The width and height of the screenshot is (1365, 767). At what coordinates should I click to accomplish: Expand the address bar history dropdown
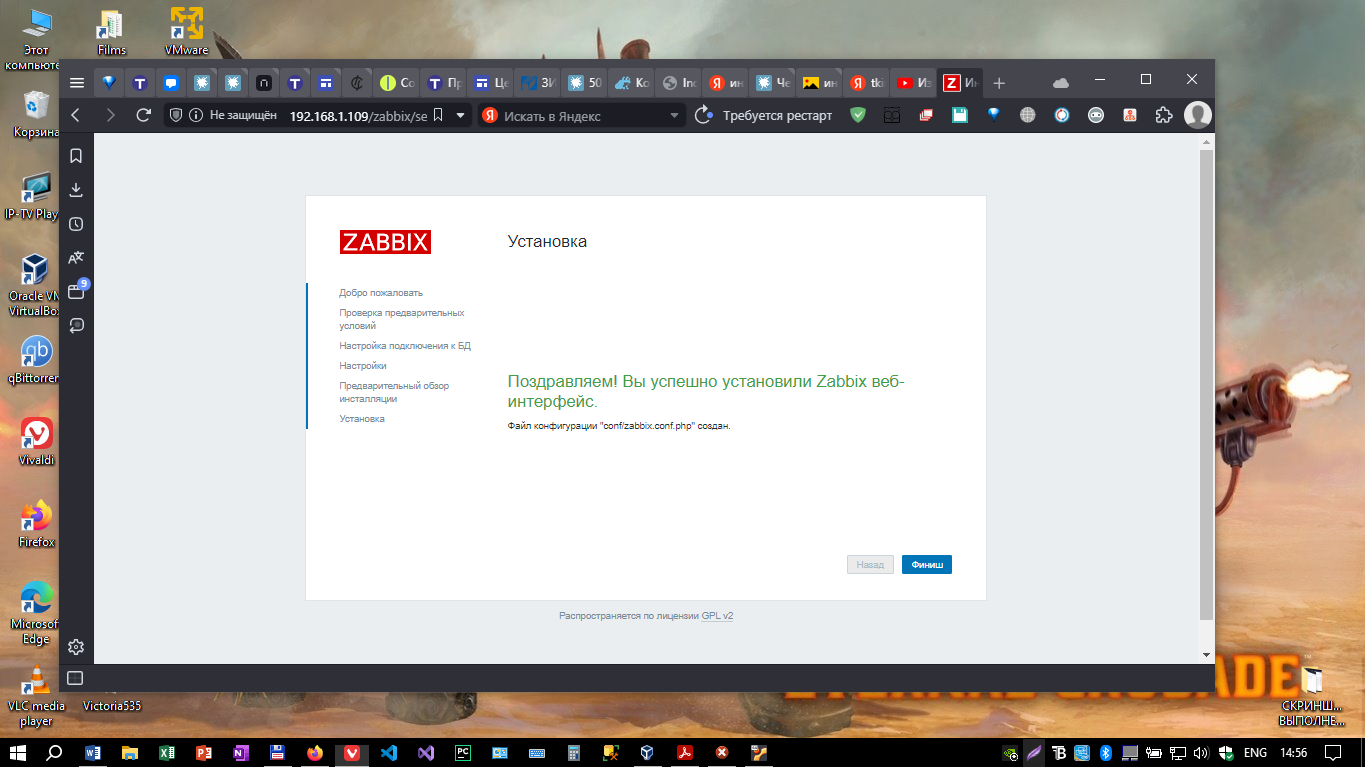click(x=460, y=116)
